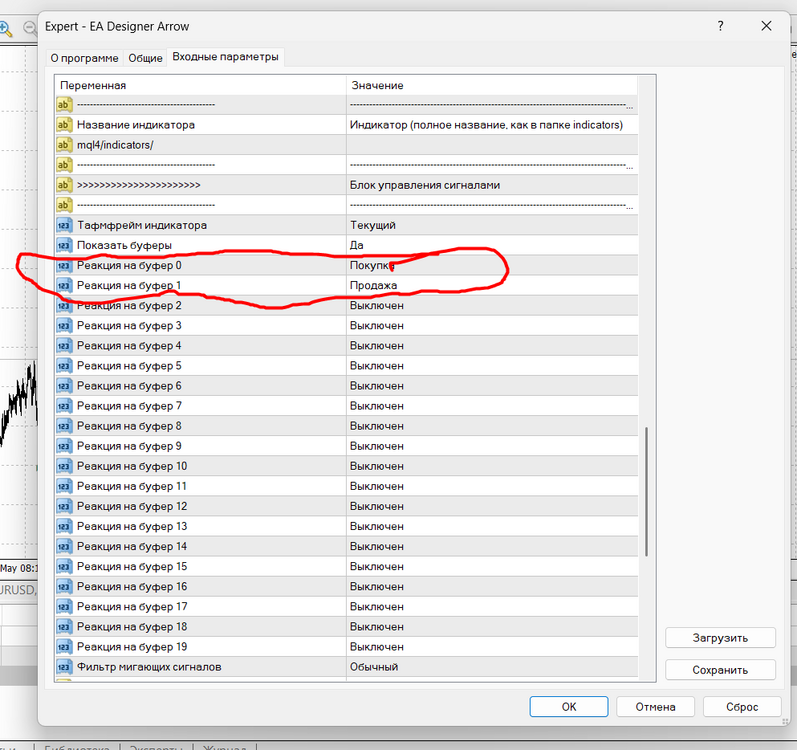Click icon beside Показать буферы
The width and height of the screenshot is (797, 750).
click(x=64, y=245)
